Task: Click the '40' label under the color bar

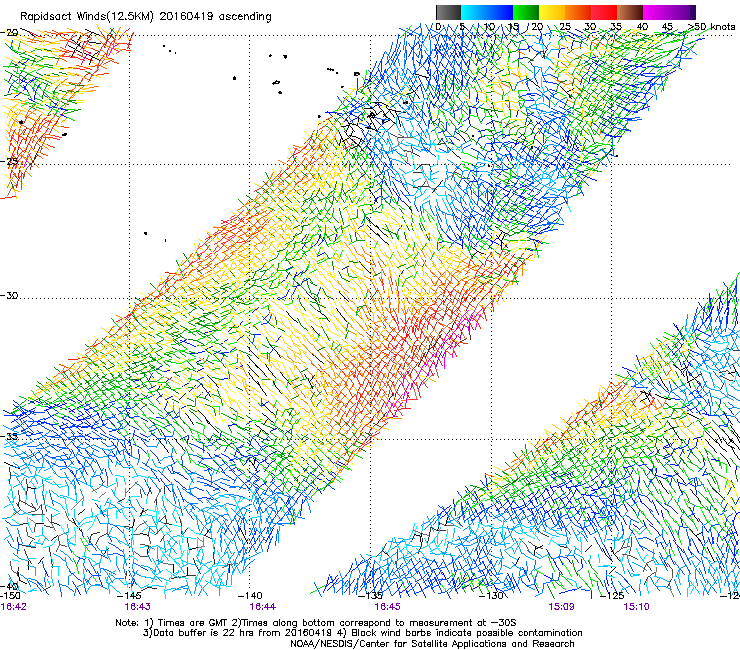Action: point(642,26)
